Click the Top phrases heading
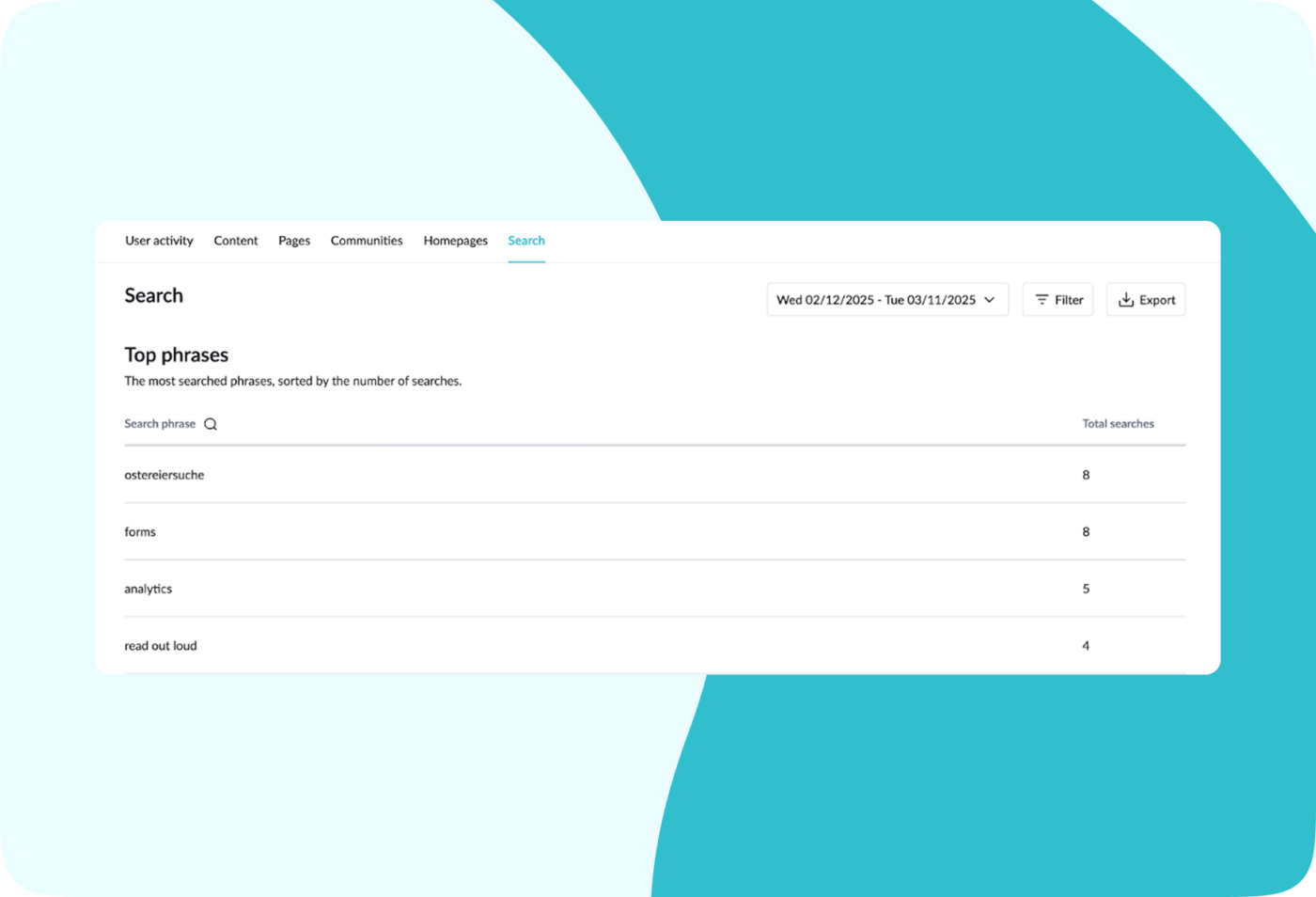 pyautogui.click(x=177, y=354)
